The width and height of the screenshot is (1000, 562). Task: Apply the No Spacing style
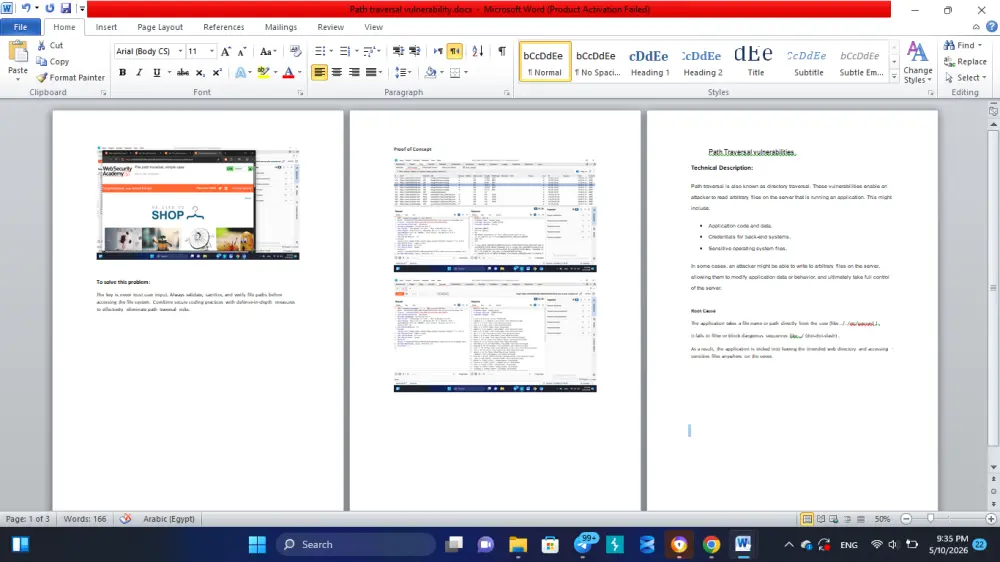coord(596,62)
